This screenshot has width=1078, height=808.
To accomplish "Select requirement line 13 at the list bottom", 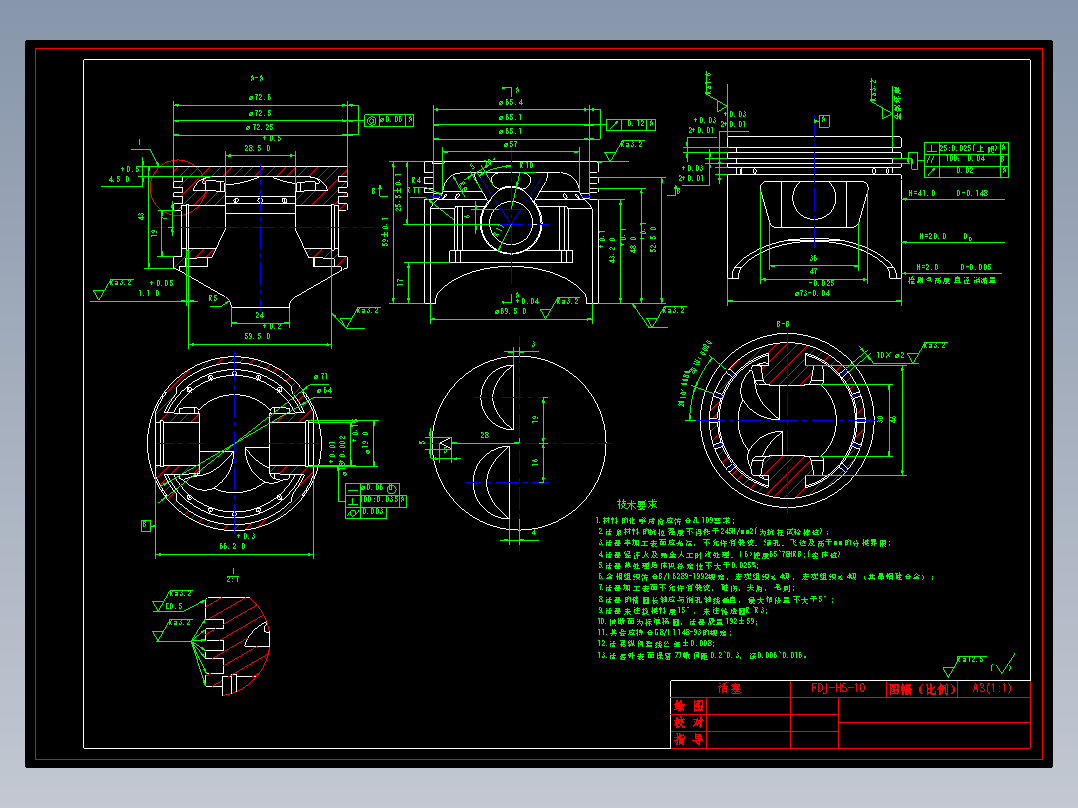I will pyautogui.click(x=702, y=655).
